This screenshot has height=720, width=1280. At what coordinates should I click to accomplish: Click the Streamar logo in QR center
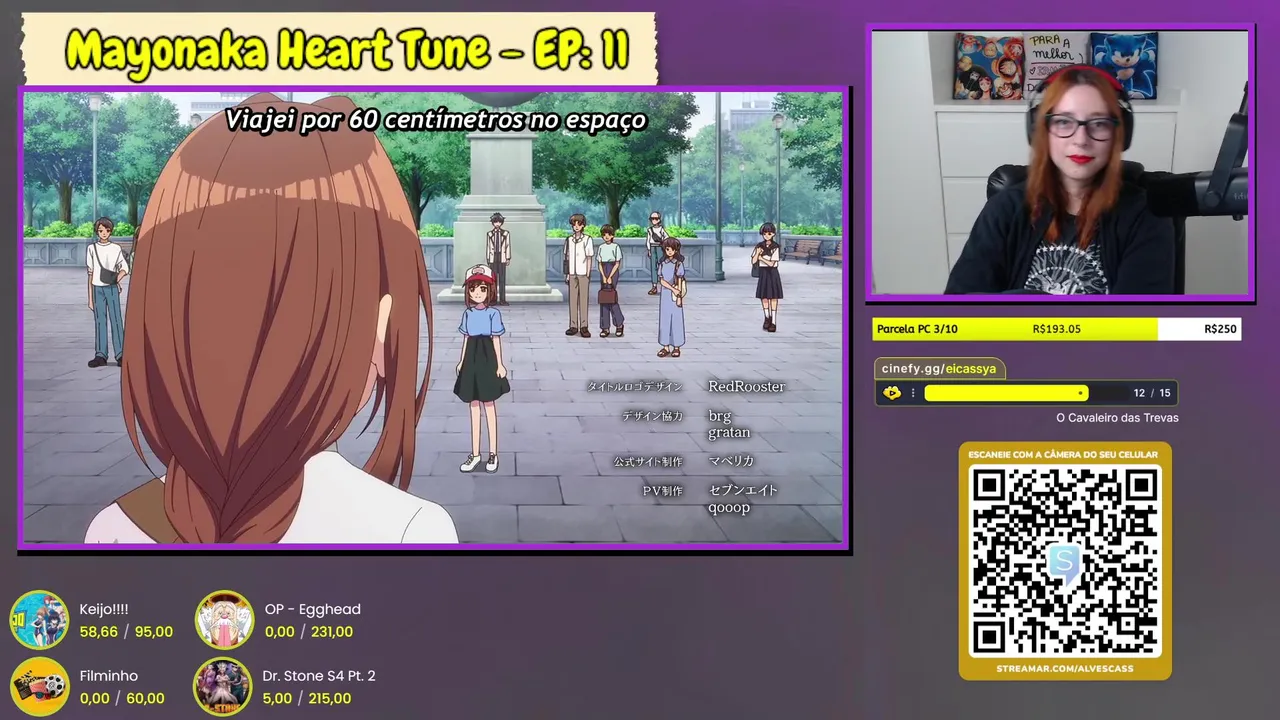[1065, 564]
